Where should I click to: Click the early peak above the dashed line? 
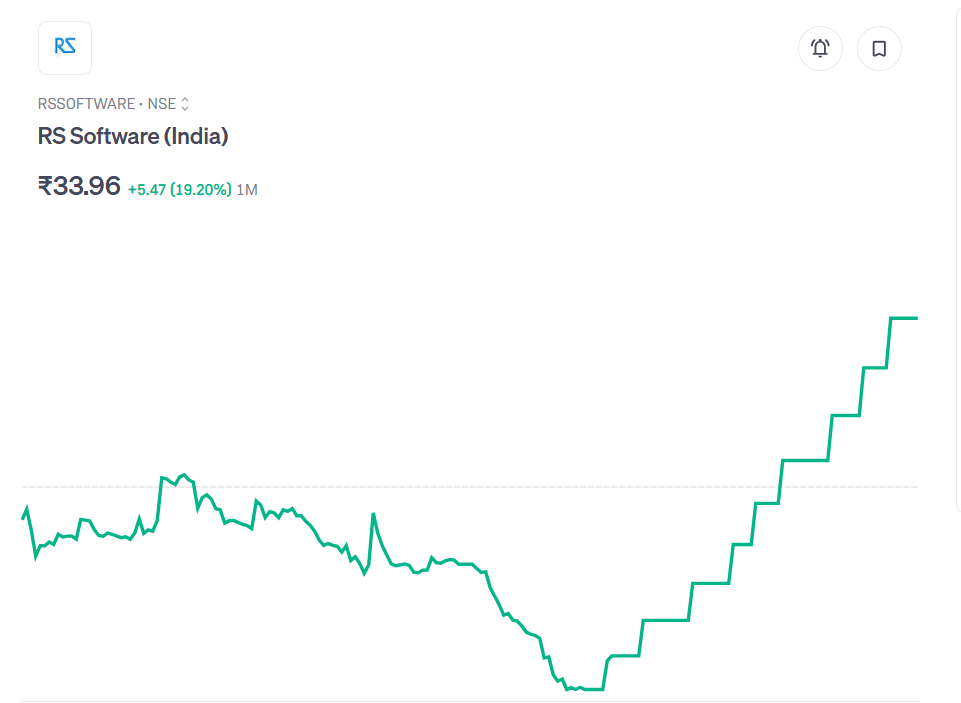183,474
